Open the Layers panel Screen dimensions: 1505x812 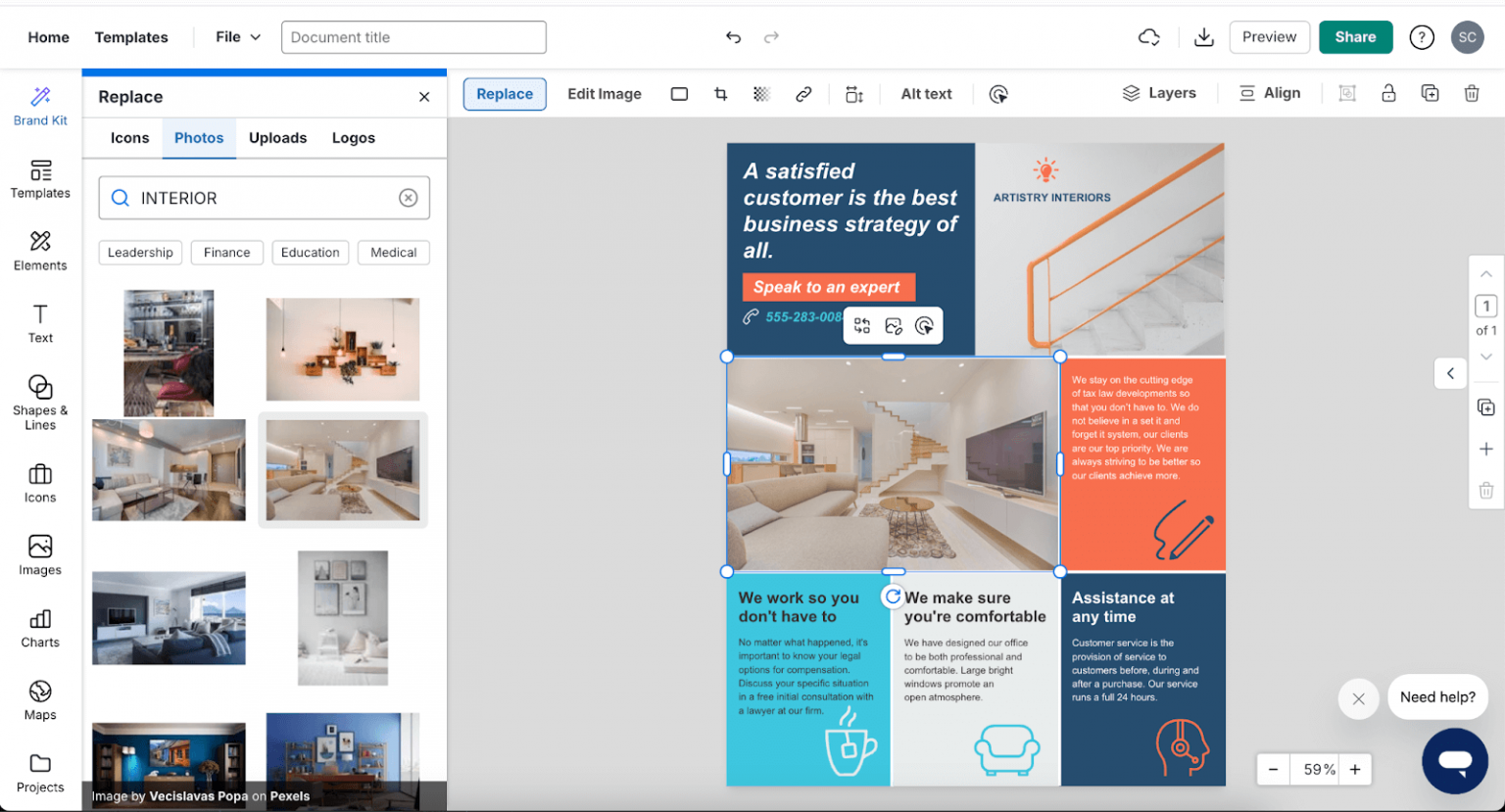pos(1160,93)
